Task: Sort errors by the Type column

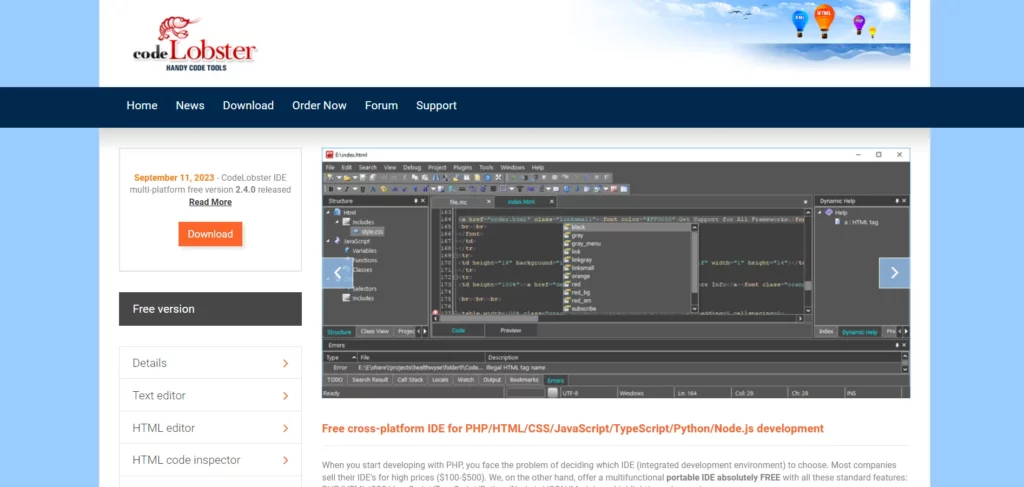Action: pyautogui.click(x=340, y=358)
